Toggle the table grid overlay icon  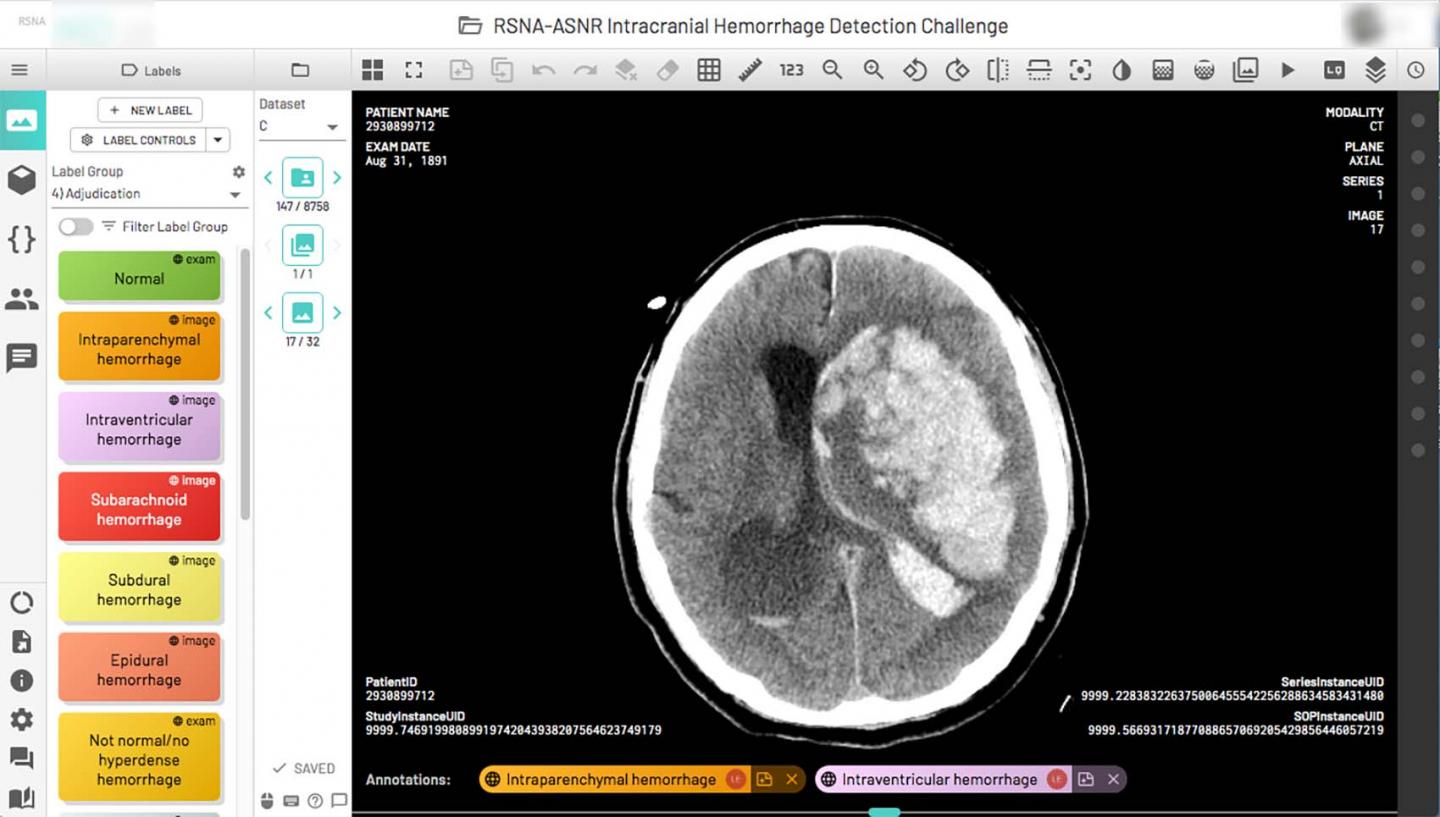[x=709, y=70]
